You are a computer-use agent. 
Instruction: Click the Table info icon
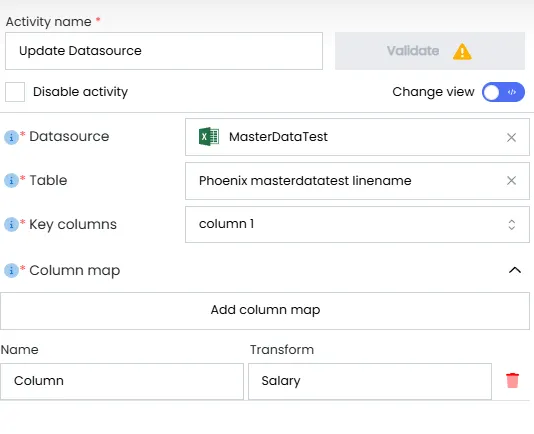(x=11, y=181)
